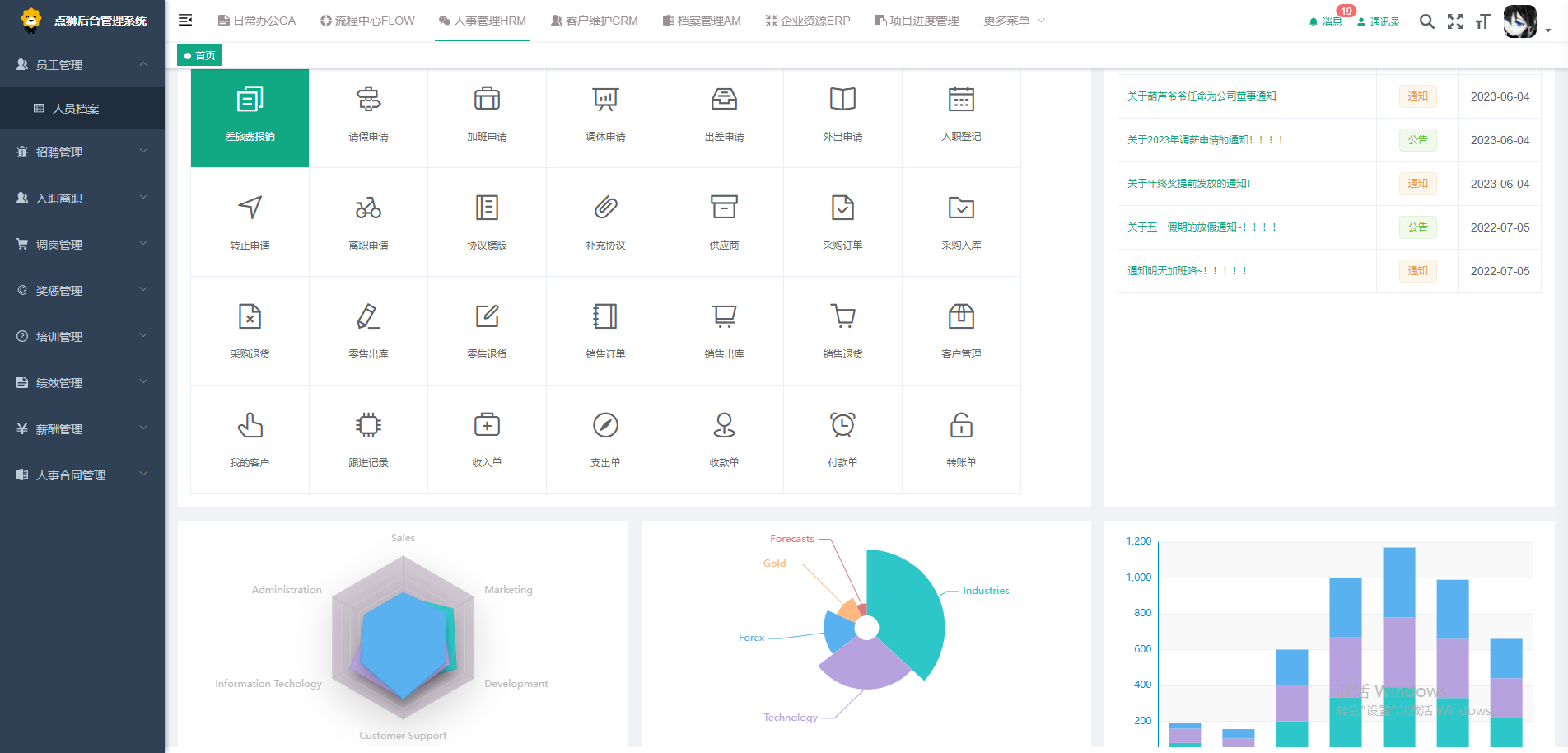The width and height of the screenshot is (1568, 753).
Task: Toggle the sidebar collapse icon
Action: point(185,20)
